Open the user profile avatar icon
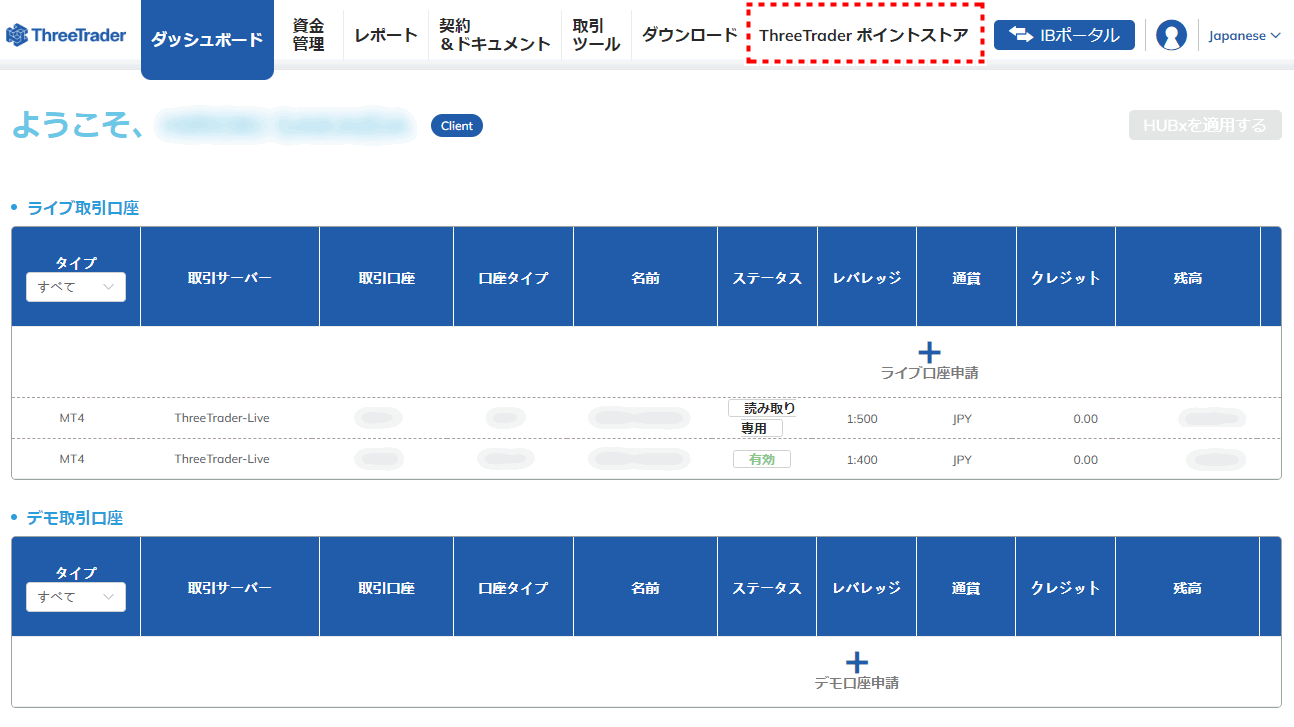 pos(1171,35)
